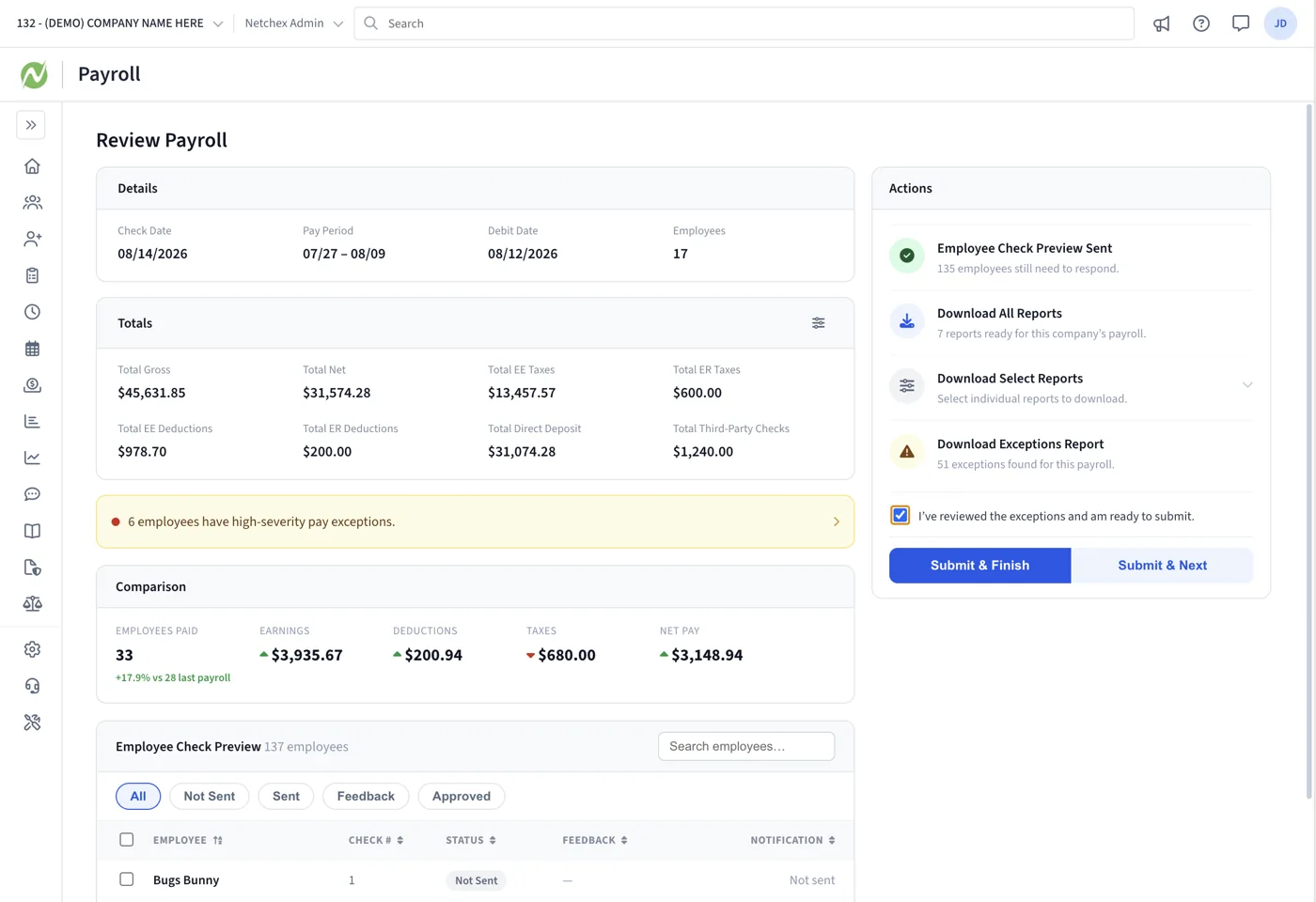This screenshot has height=902, width=1316.
Task: Check the select-all employees checkbox
Action: coord(127,840)
